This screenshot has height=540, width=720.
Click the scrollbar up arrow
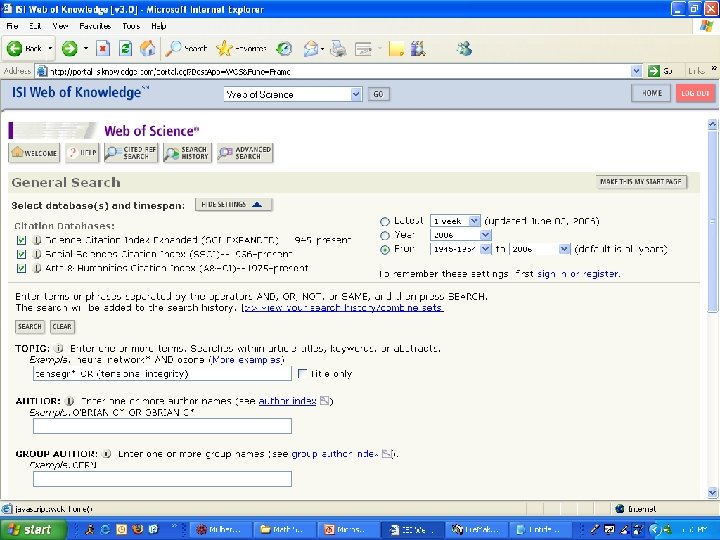tap(712, 124)
